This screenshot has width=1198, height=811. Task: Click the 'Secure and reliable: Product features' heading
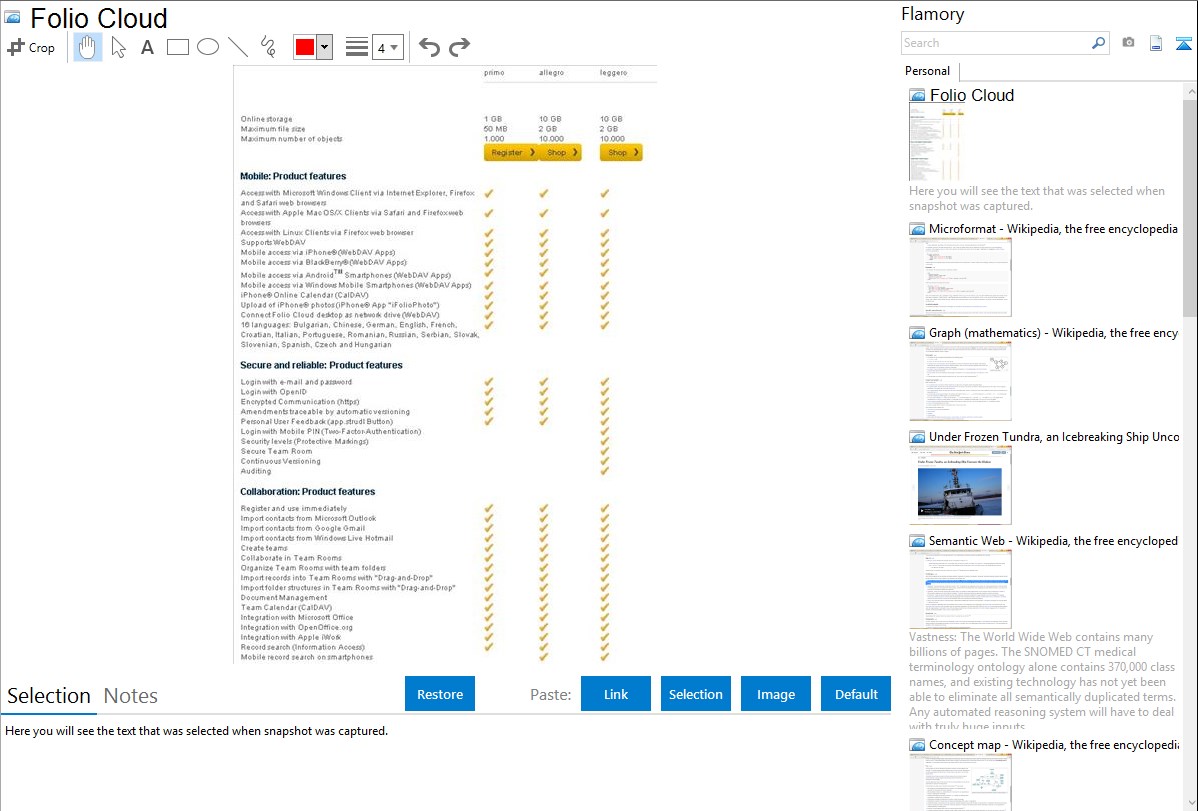pyautogui.click(x=321, y=365)
